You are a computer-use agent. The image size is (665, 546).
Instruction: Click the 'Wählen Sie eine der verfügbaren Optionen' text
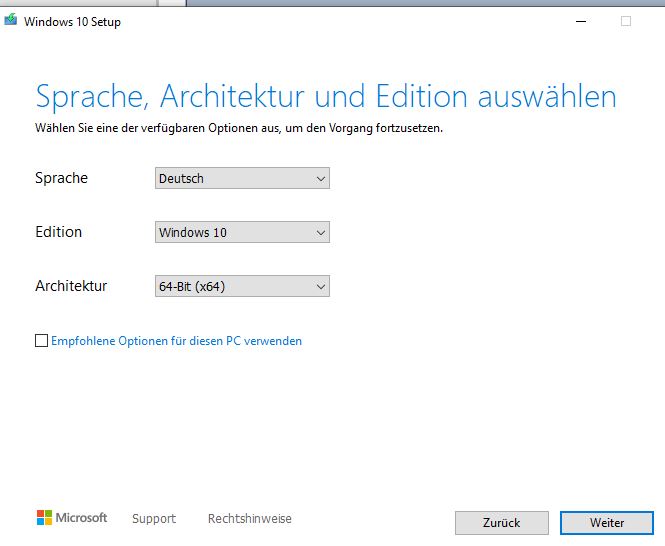pos(239,128)
